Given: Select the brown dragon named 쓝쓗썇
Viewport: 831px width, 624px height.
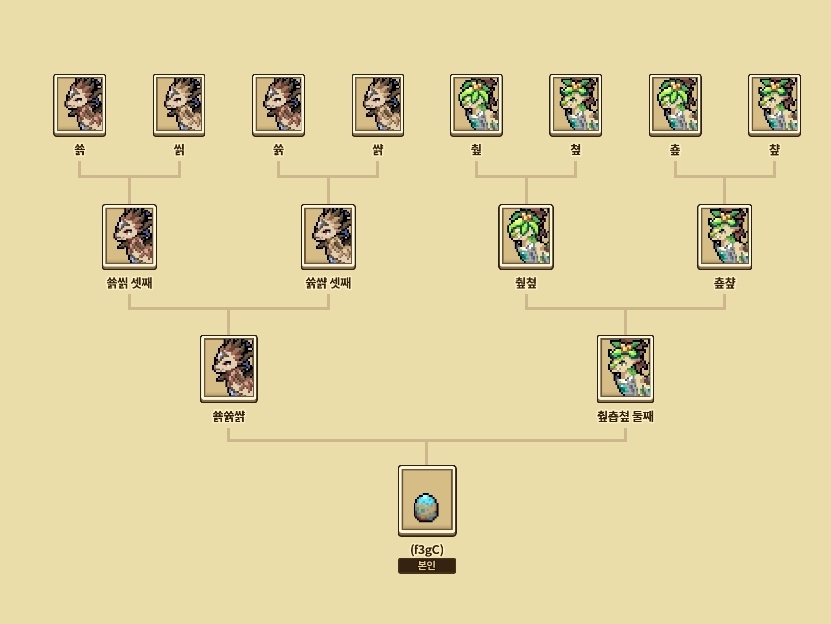Looking at the screenshot, I should tap(228, 368).
